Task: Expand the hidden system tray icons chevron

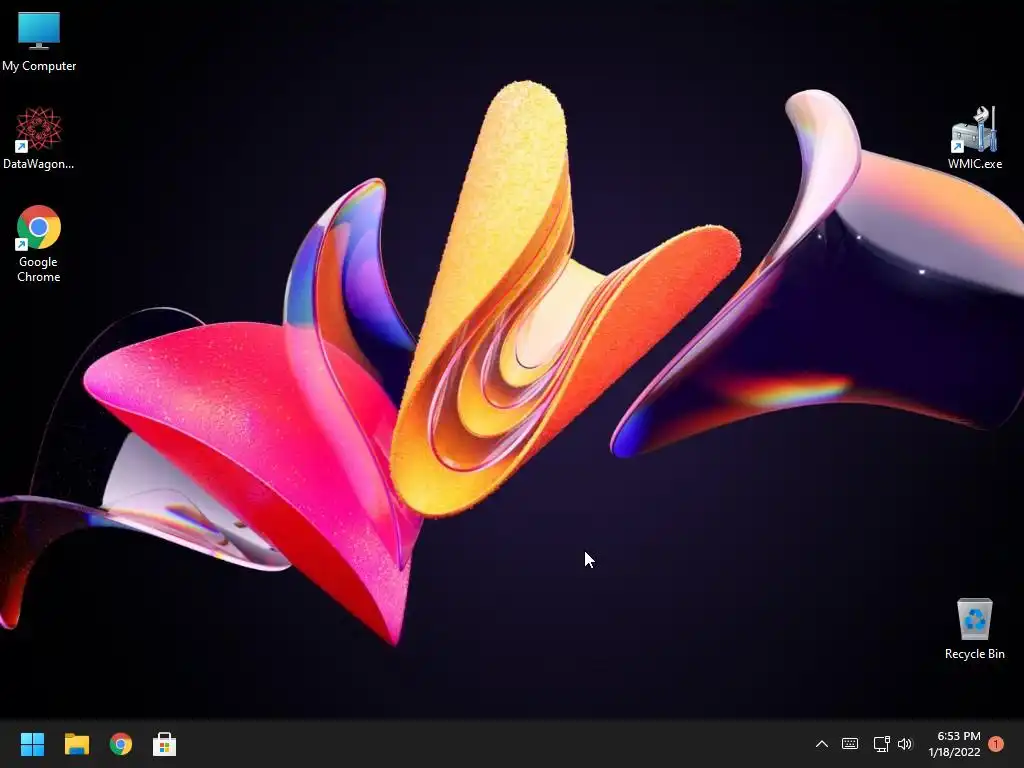Action: (x=822, y=744)
